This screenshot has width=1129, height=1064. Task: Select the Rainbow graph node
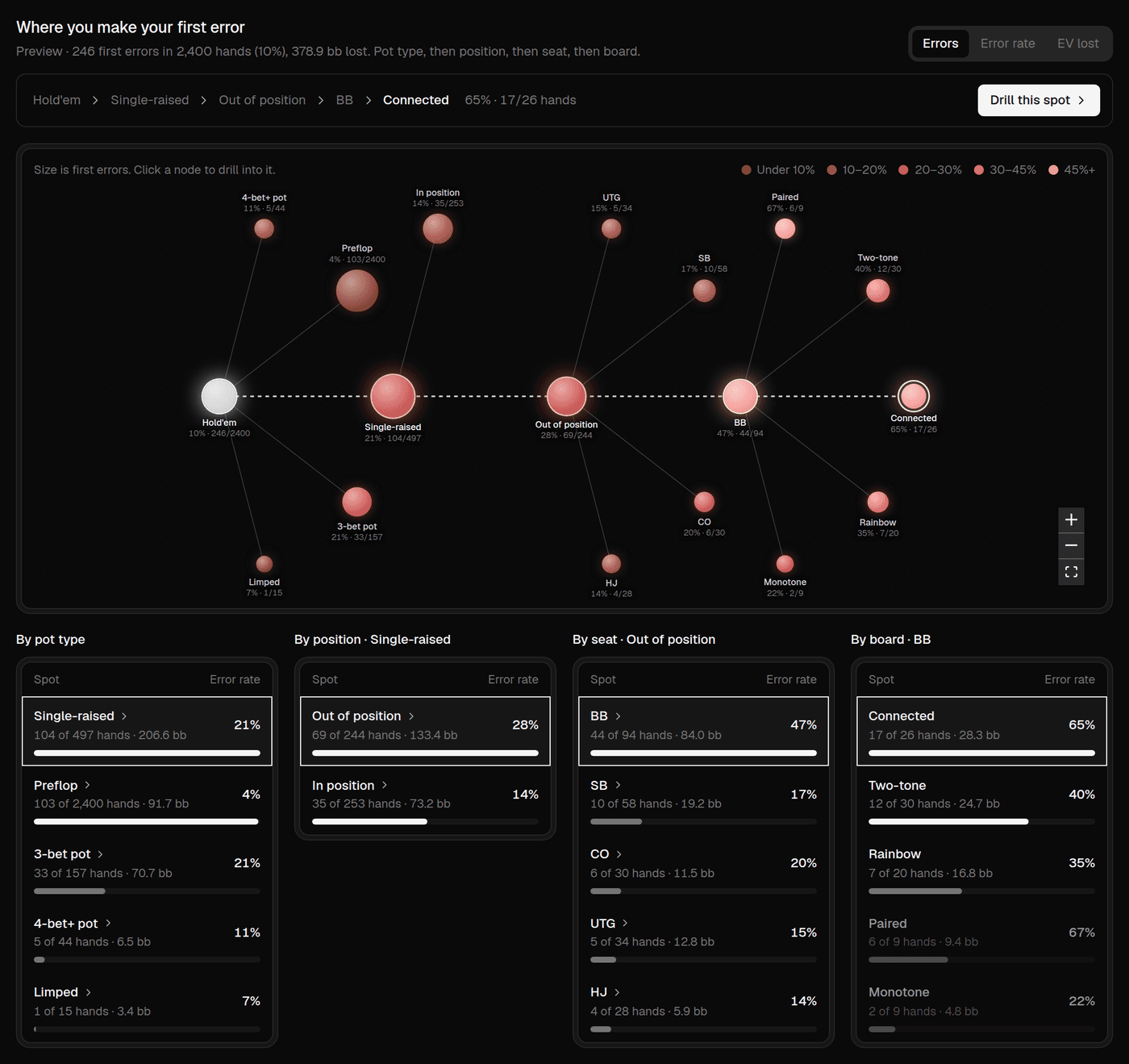coord(878,502)
